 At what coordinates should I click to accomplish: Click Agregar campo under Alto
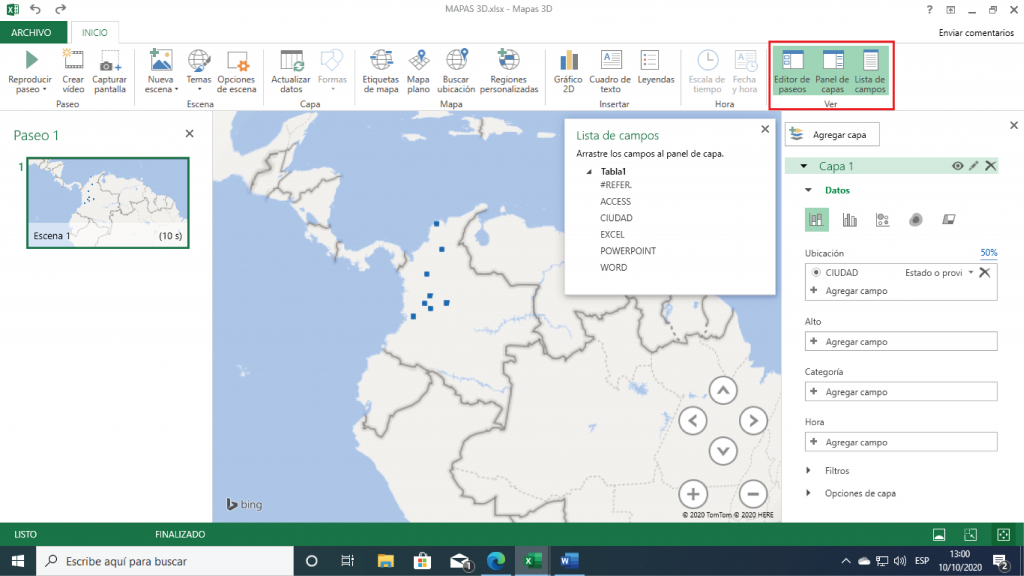tap(901, 342)
